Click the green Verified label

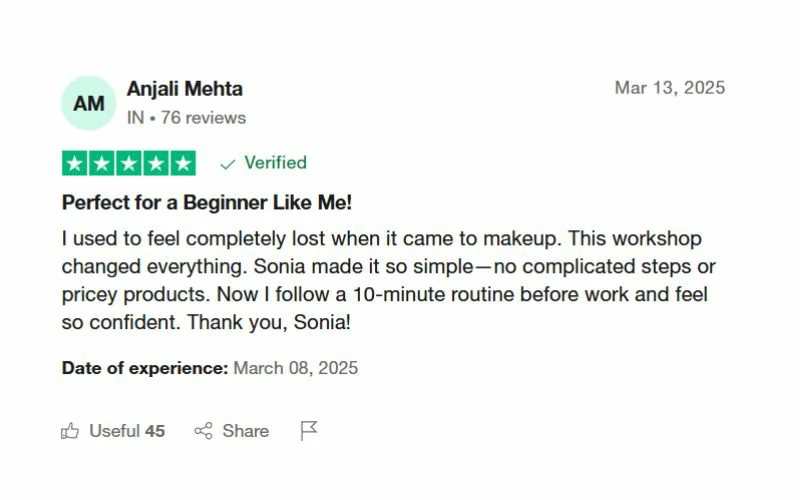[275, 163]
